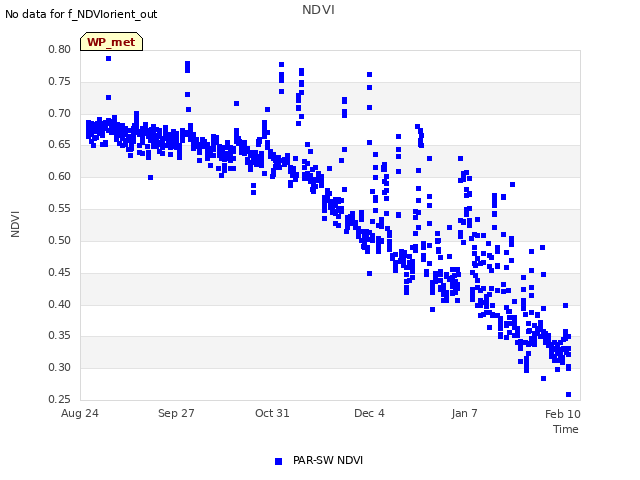Click the NDVI chart title
This screenshot has height=480, width=640.
pyautogui.click(x=318, y=9)
